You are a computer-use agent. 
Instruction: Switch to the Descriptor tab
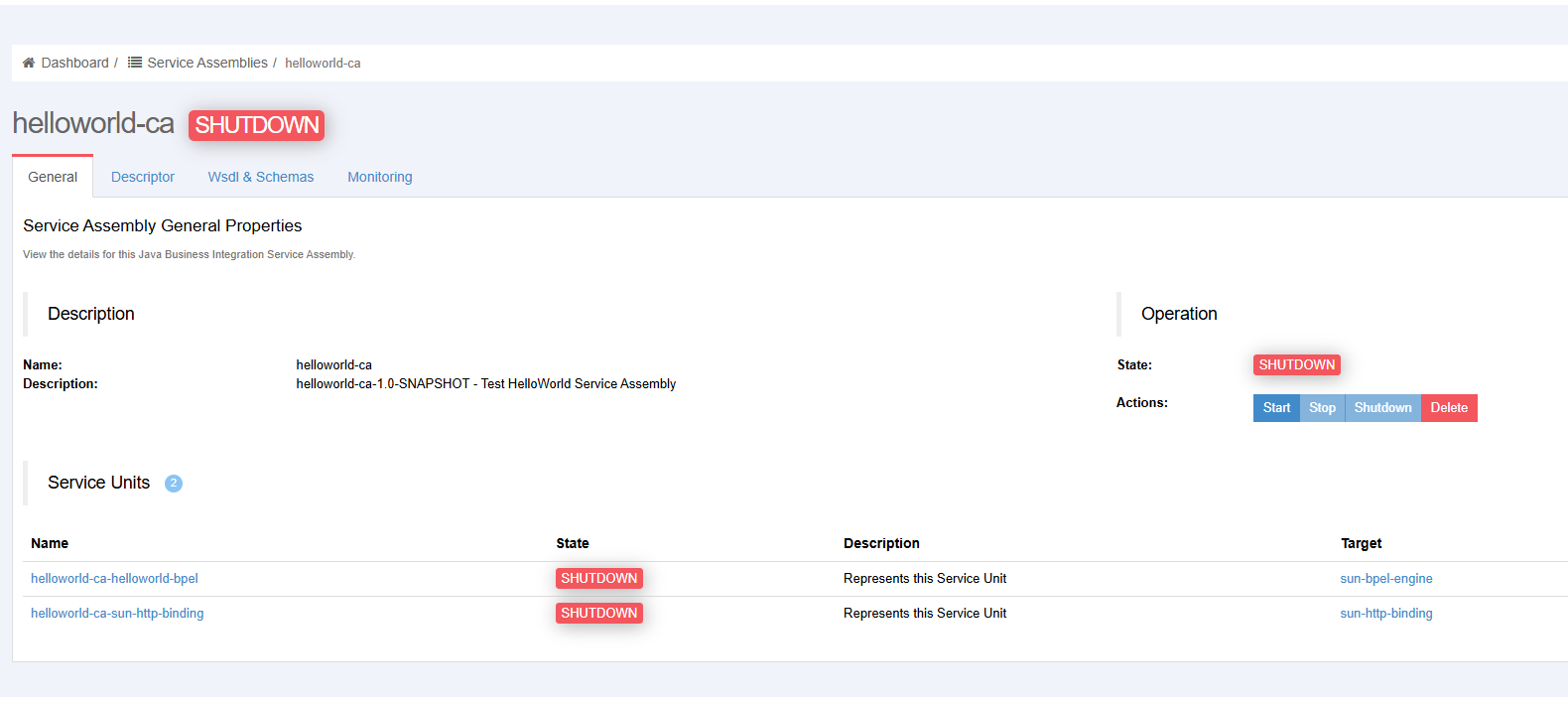[143, 177]
